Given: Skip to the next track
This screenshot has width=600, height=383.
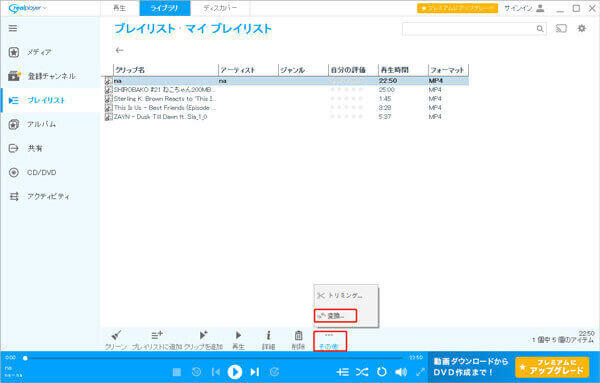Looking at the screenshot, I should [254, 372].
